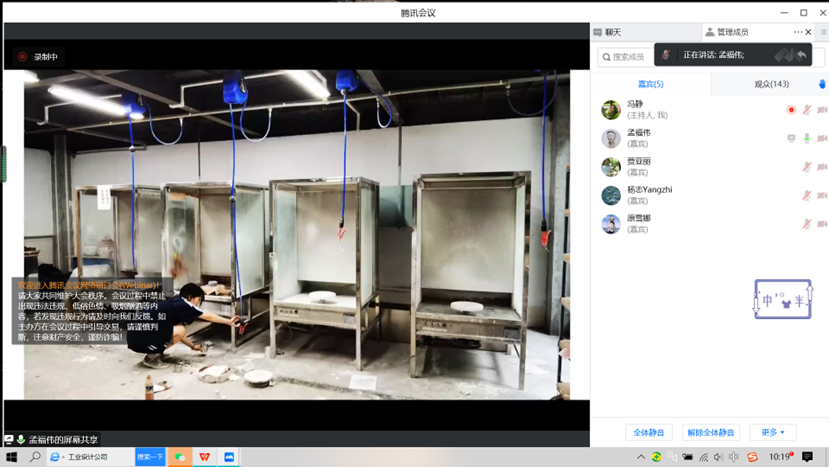This screenshot has height=467, width=829.
Task: Switch to the 观众(143) tab
Action: pyautogui.click(x=771, y=84)
